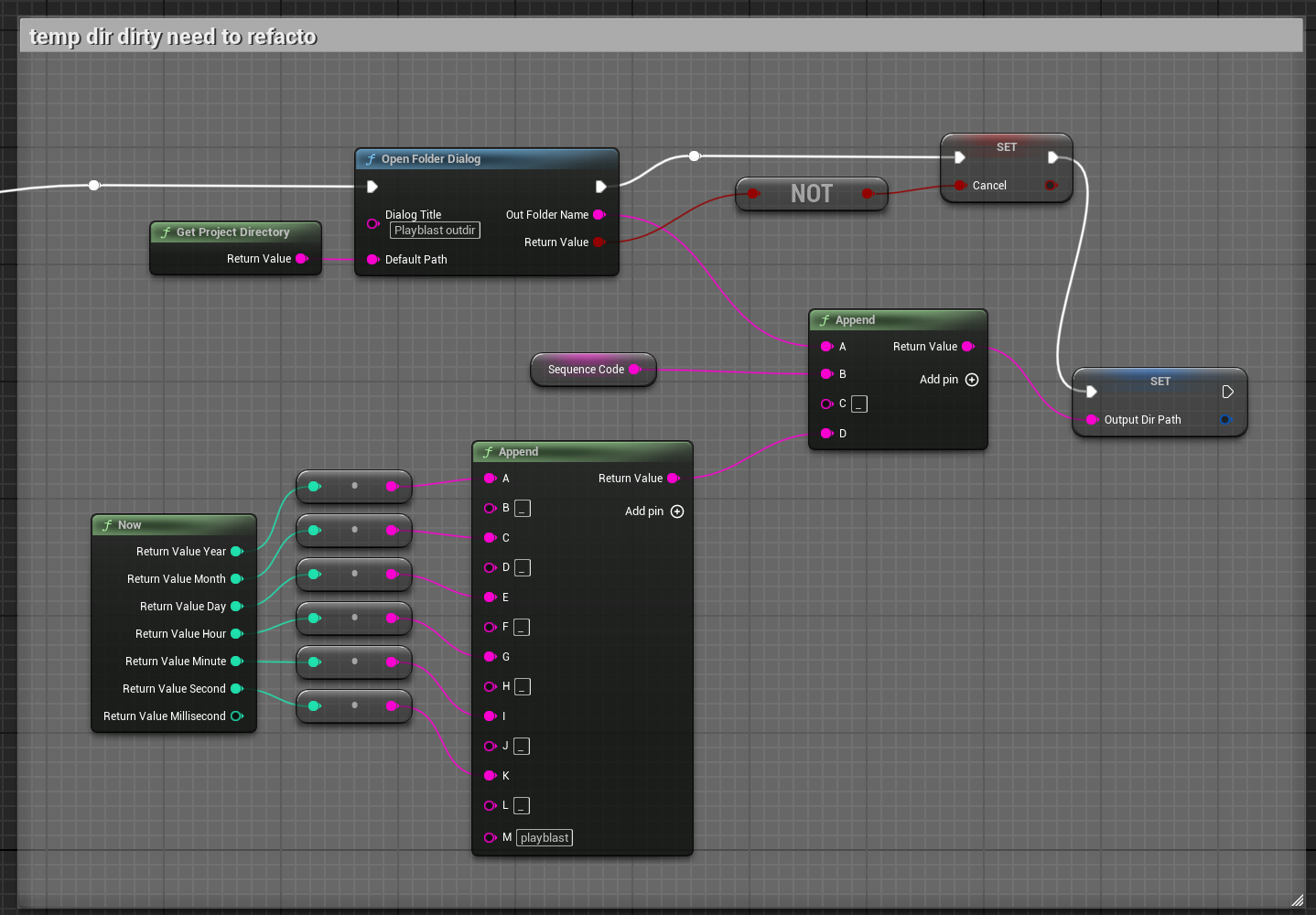
Task: Edit pin C text field on upper Append
Action: 859,404
